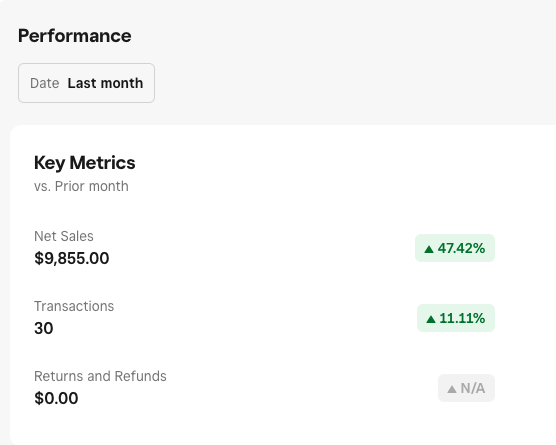Click the $0.00 refunds amount

tap(56, 398)
